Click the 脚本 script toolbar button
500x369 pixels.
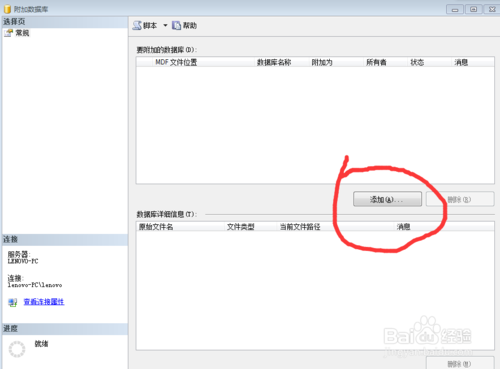145,26
